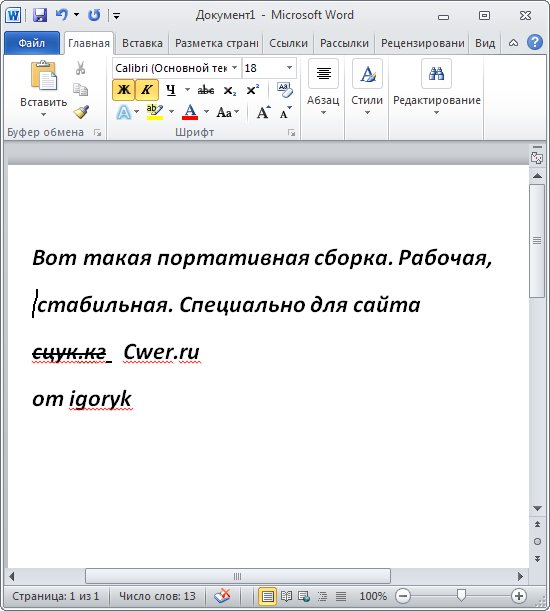Go to previous page double-arrow icon
The image size is (550, 611).
(x=537, y=524)
